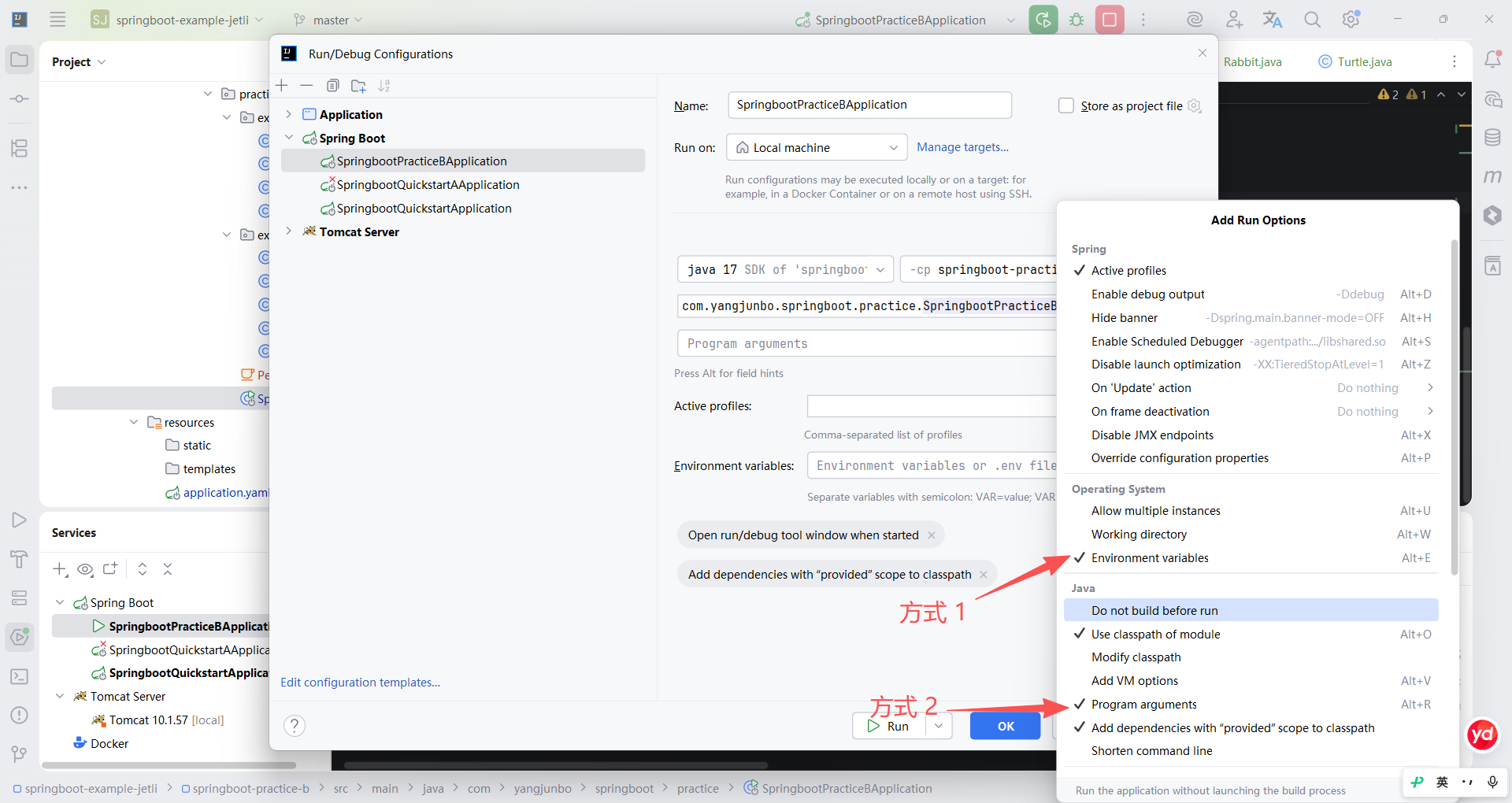This screenshot has height=803, width=1512.
Task: Open Problems tool window
Action: point(20,715)
